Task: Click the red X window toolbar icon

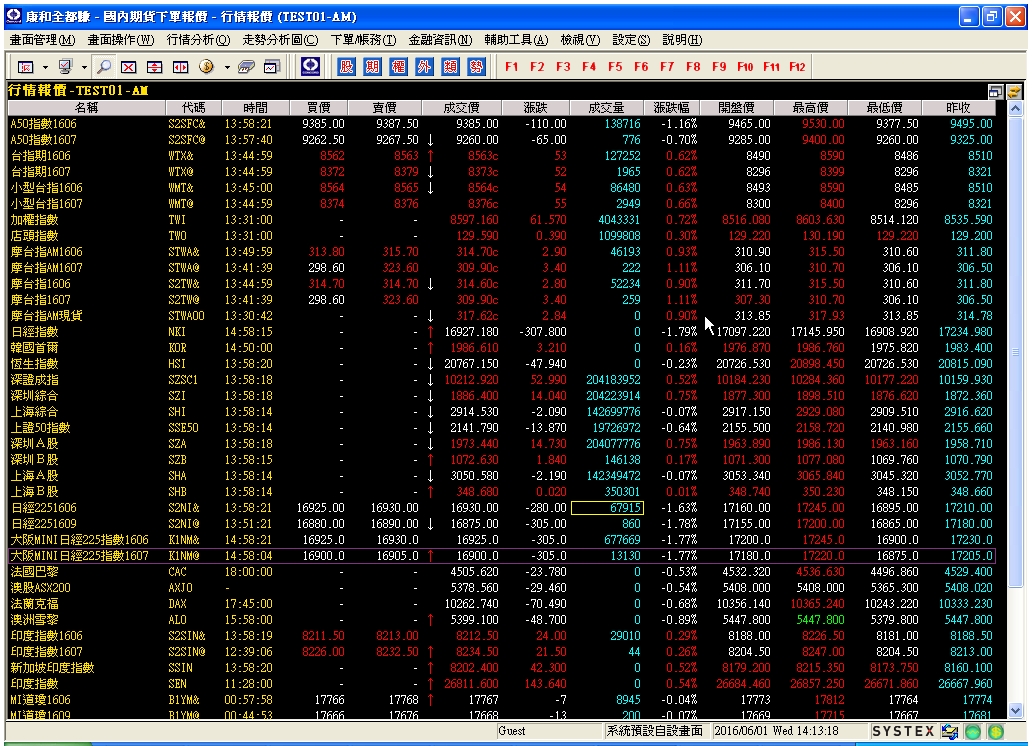Action: point(129,67)
